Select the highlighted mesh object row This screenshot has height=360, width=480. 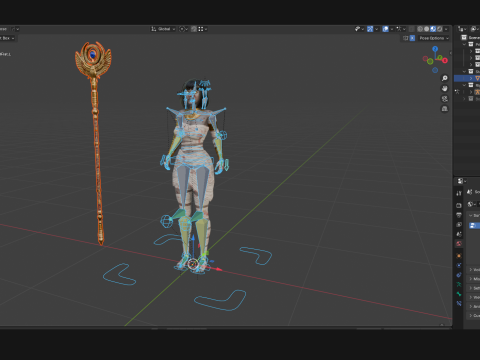(467, 78)
